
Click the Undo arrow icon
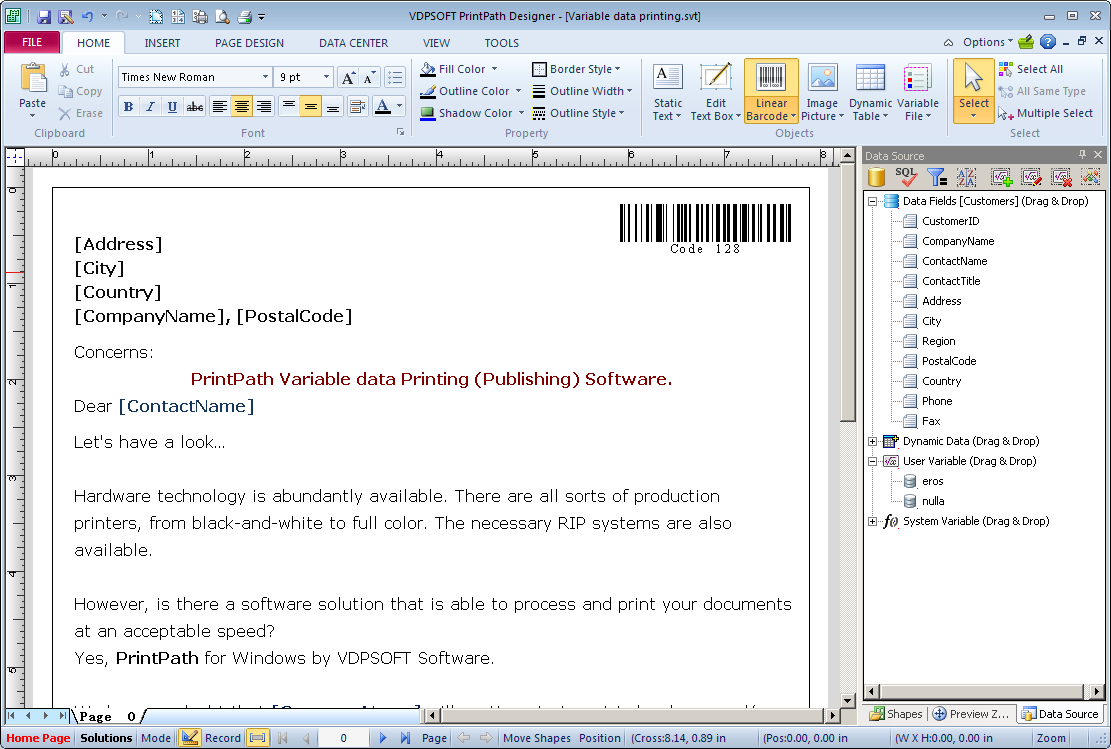[88, 16]
